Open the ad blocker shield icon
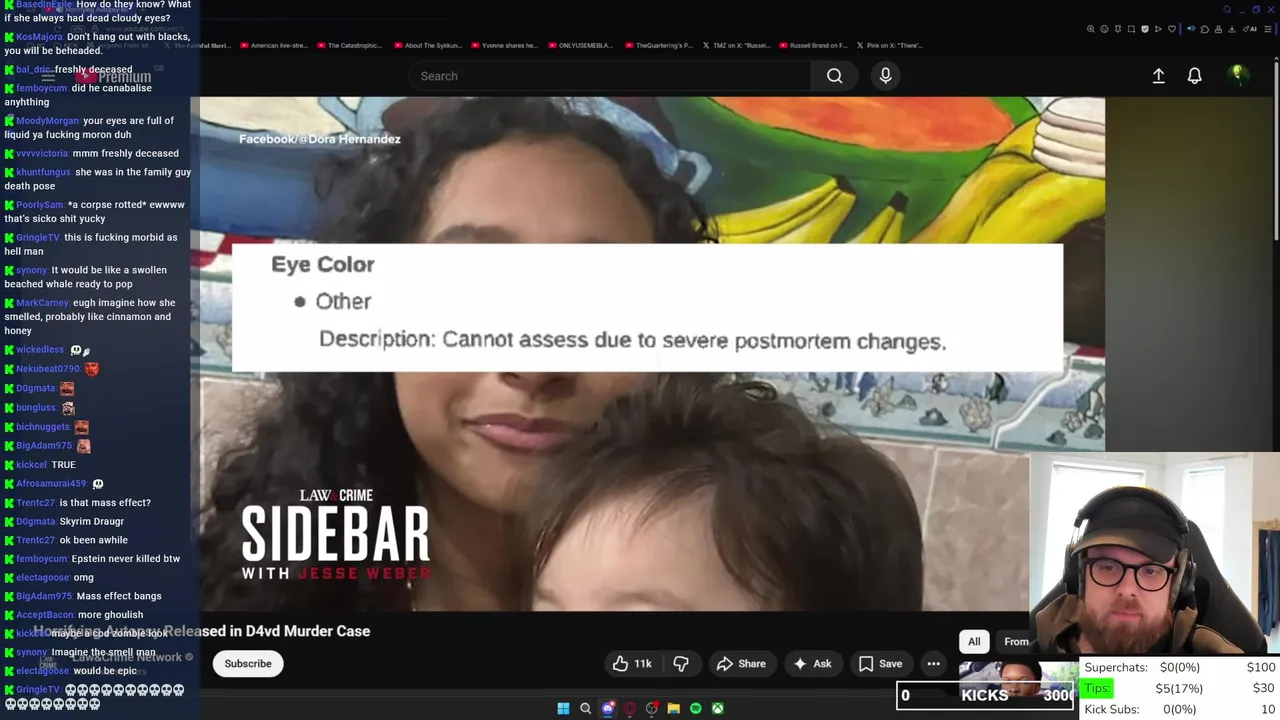 coord(1145,29)
